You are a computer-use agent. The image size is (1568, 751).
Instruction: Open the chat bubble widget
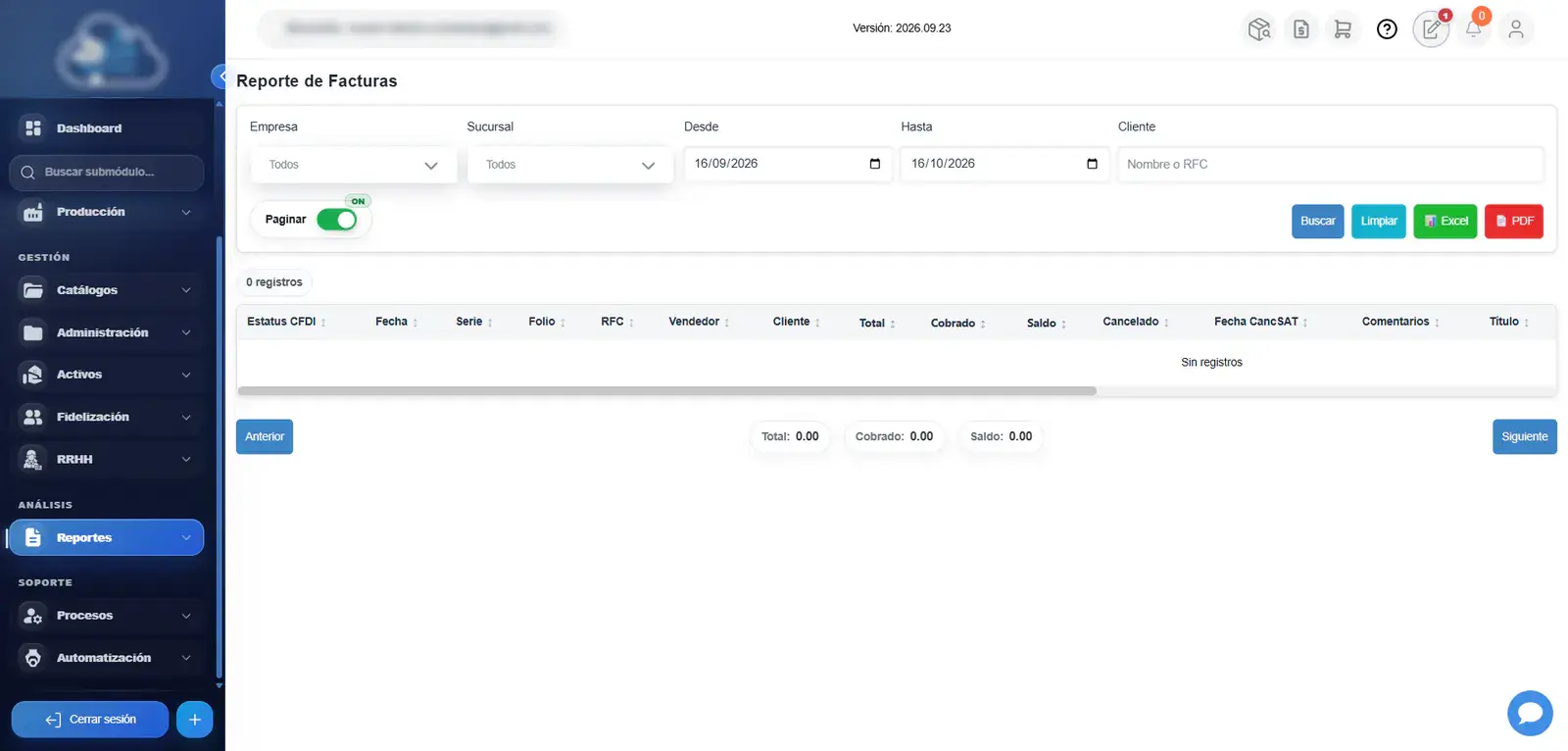[1530, 713]
